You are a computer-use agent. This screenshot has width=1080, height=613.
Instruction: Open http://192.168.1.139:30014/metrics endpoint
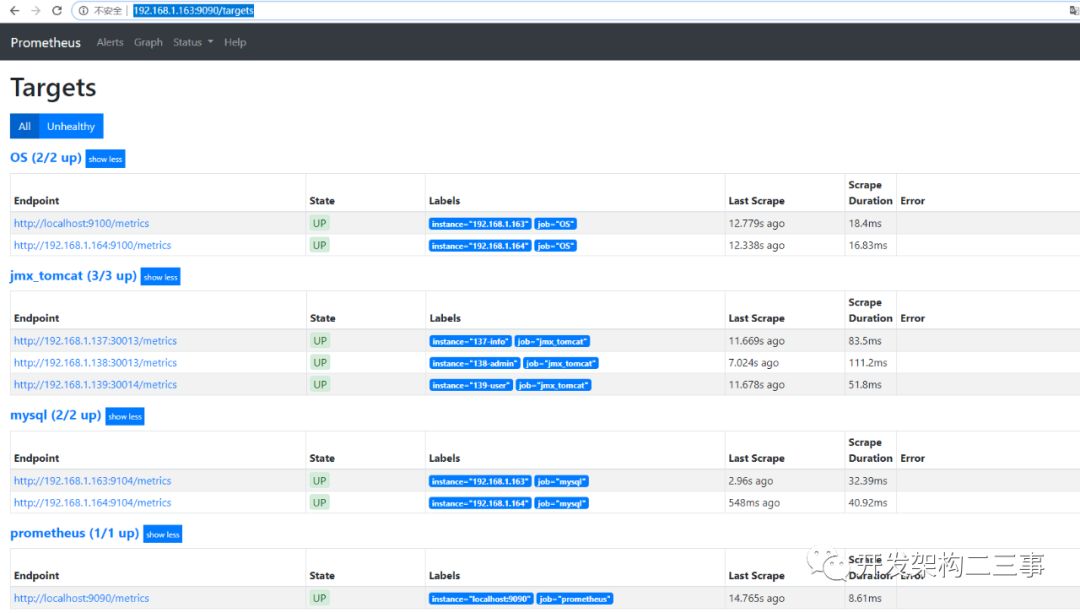coord(95,385)
